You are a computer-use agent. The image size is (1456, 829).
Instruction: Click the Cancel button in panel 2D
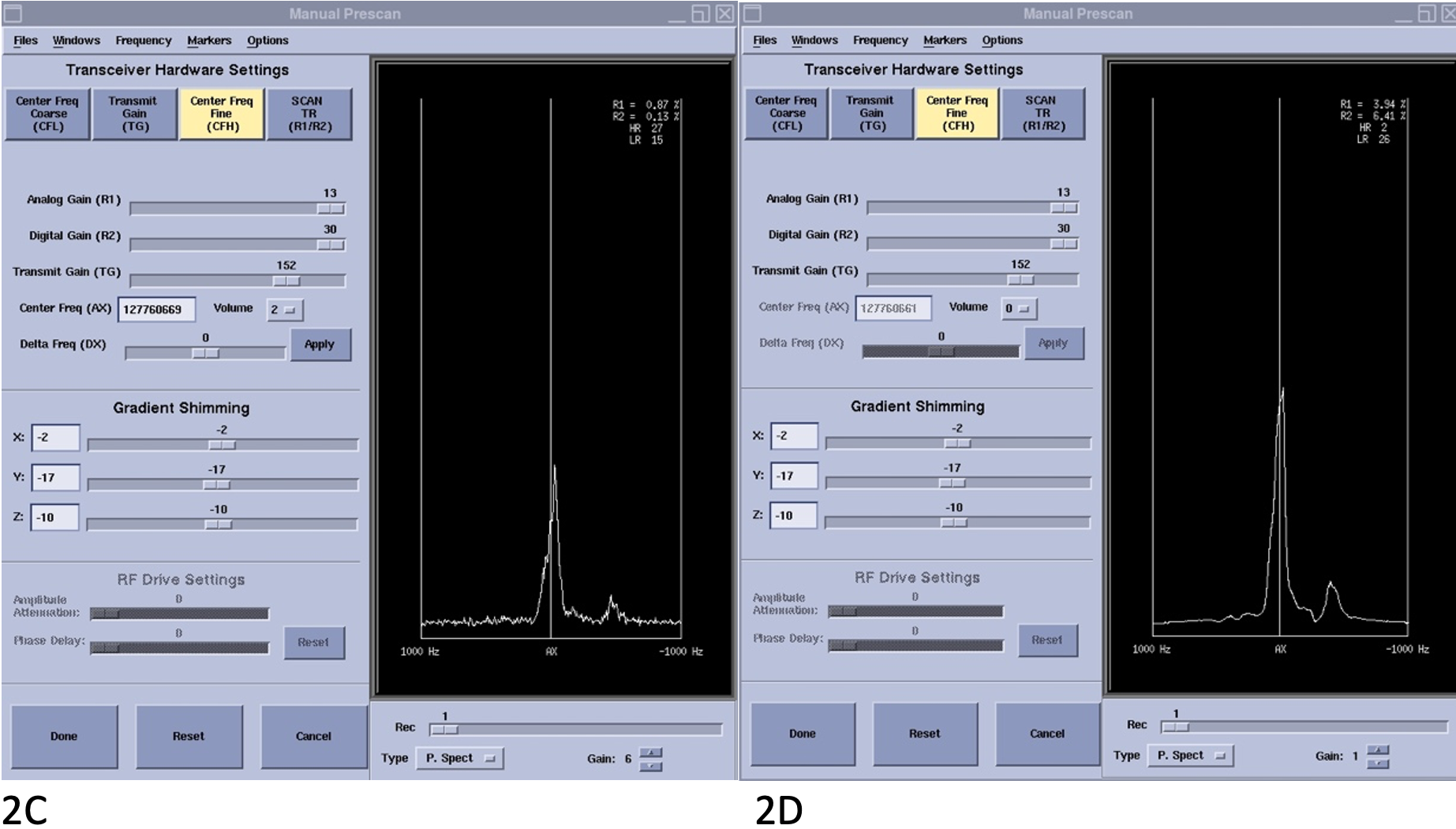tap(1046, 734)
